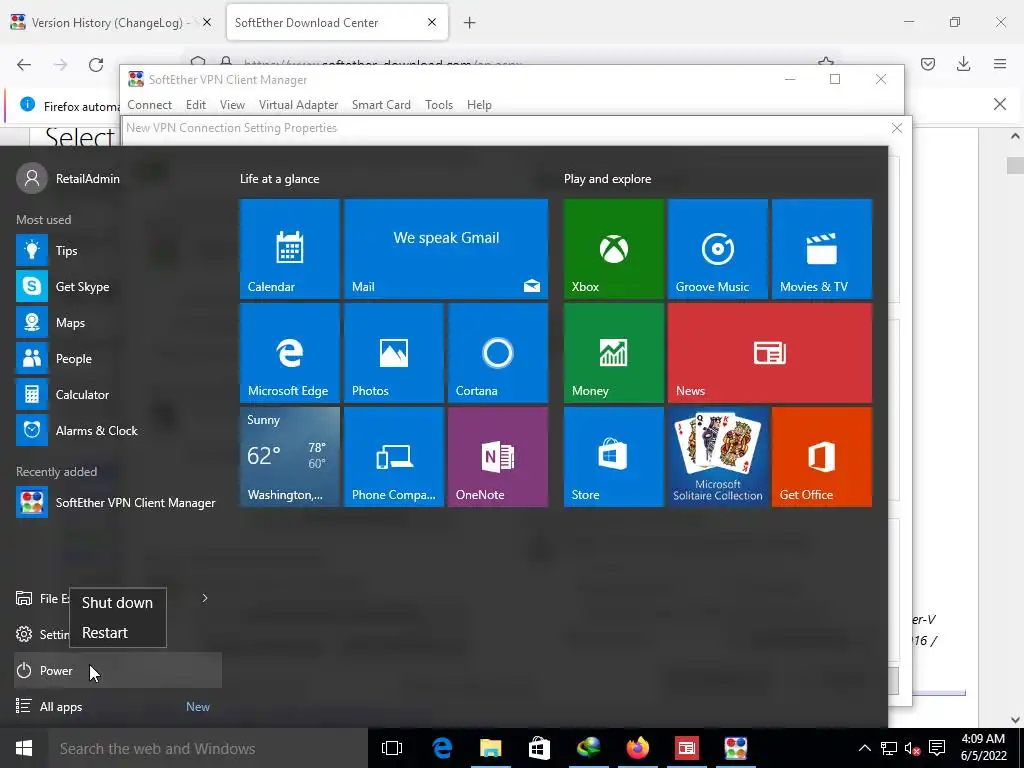Show hidden tray icons chevron
Image resolution: width=1024 pixels, height=768 pixels.
[x=864, y=748]
